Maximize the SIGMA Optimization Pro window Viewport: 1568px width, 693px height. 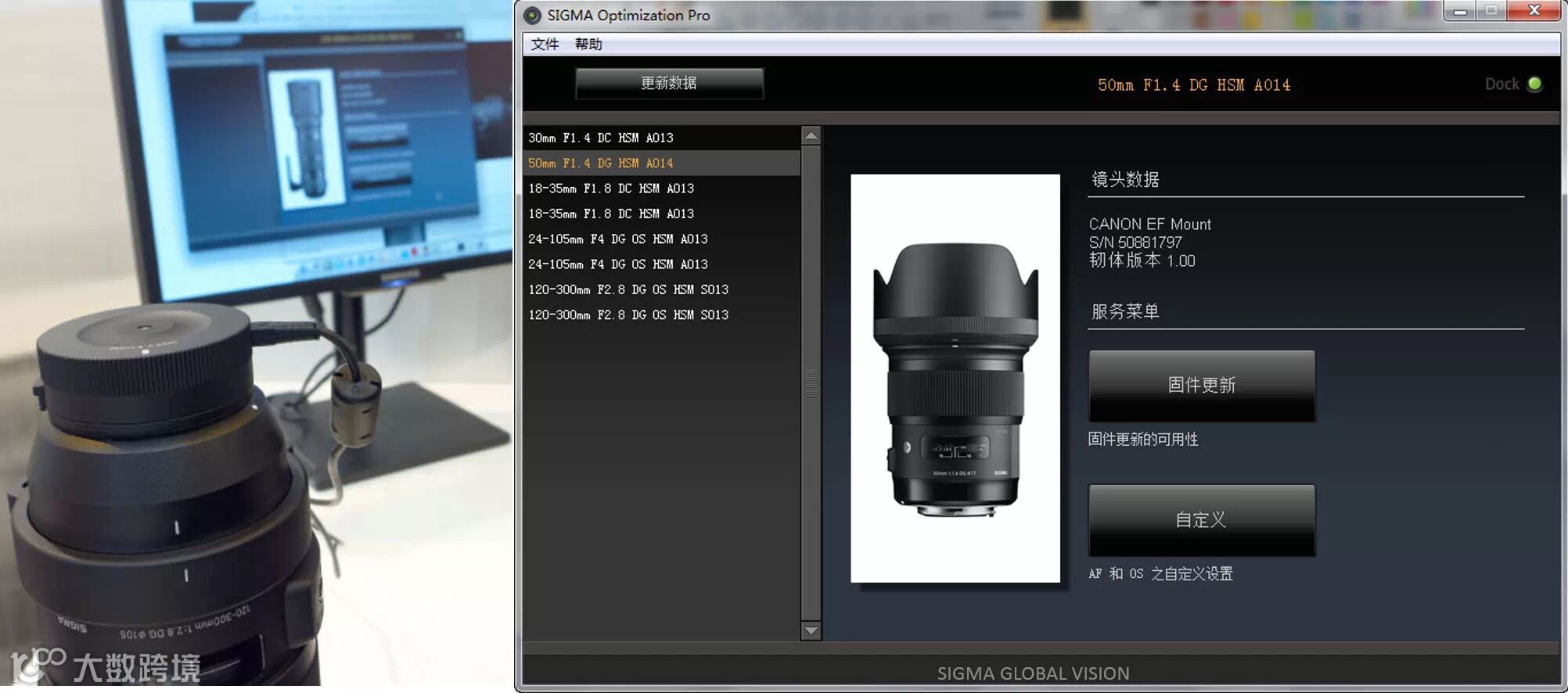coord(1491,11)
